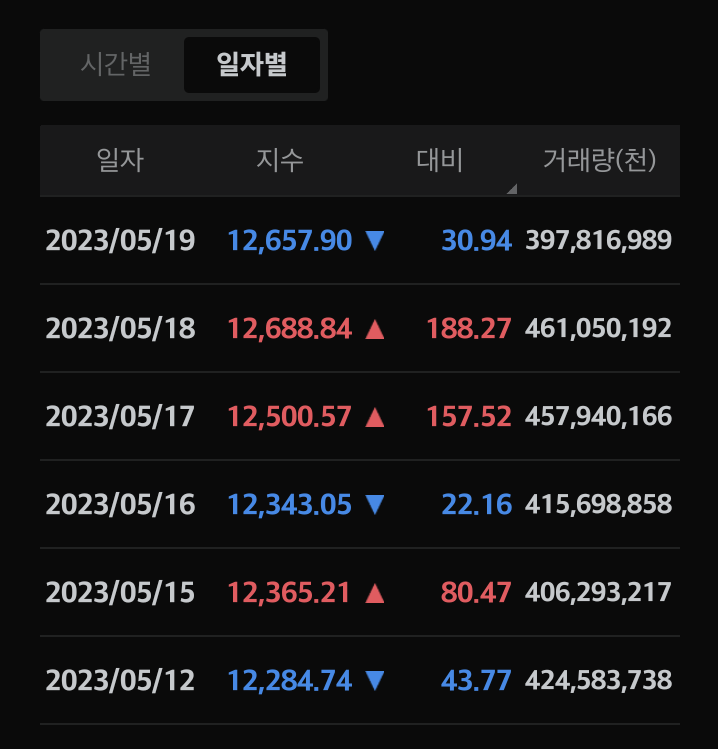Image resolution: width=718 pixels, height=749 pixels.
Task: Click the volume 461,050,192
Action: (x=599, y=329)
